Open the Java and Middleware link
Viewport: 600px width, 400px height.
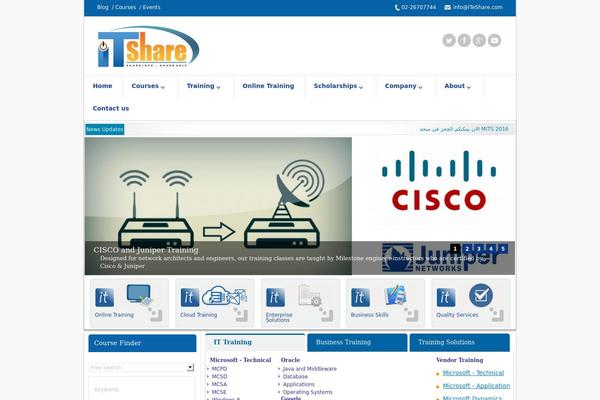click(x=310, y=369)
